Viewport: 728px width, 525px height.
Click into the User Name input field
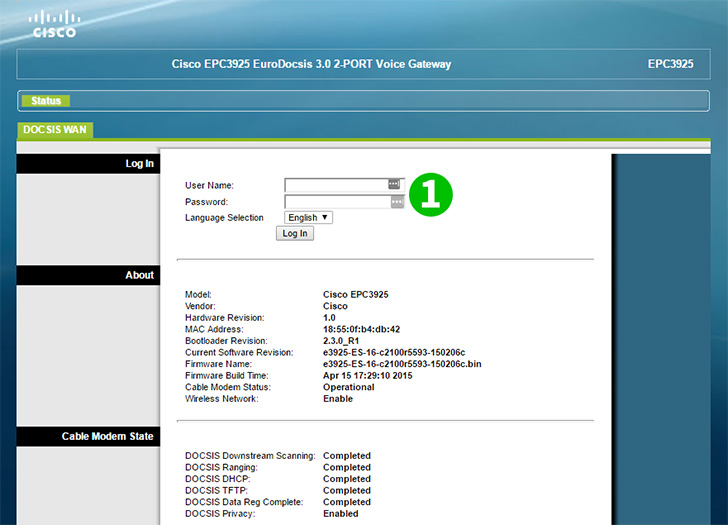click(x=344, y=185)
